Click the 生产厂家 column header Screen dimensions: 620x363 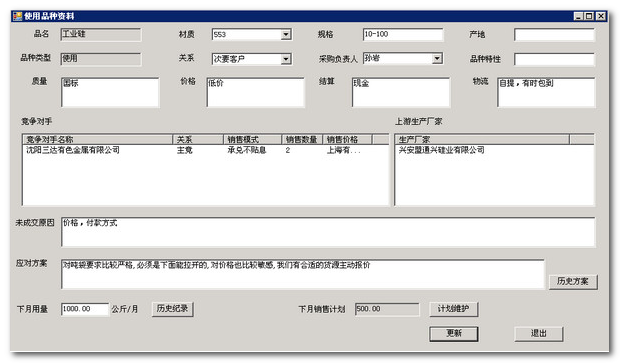(x=482, y=139)
